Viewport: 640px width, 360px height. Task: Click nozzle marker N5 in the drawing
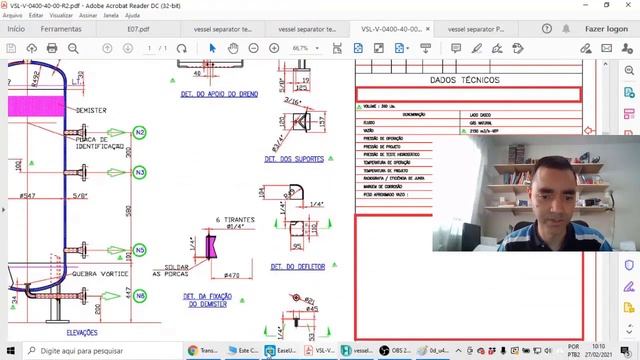[x=140, y=250]
